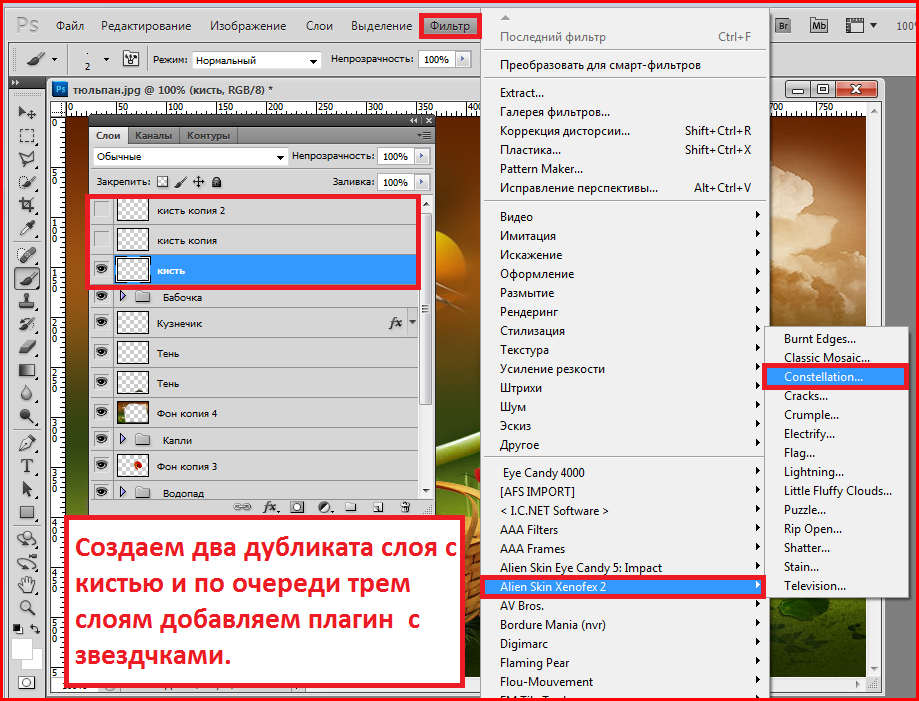Expand 'Кузнечик' layer effects arrow
The width and height of the screenshot is (919, 701).
pos(413,322)
